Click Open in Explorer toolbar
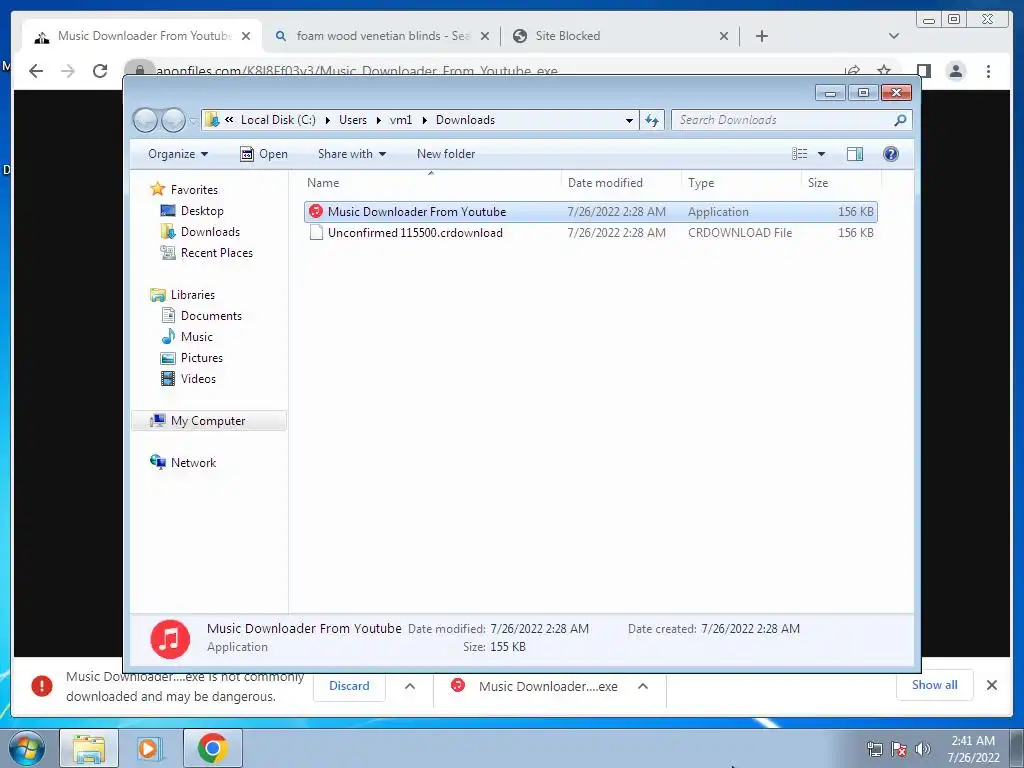Viewport: 1024px width, 768px height. tap(264, 154)
